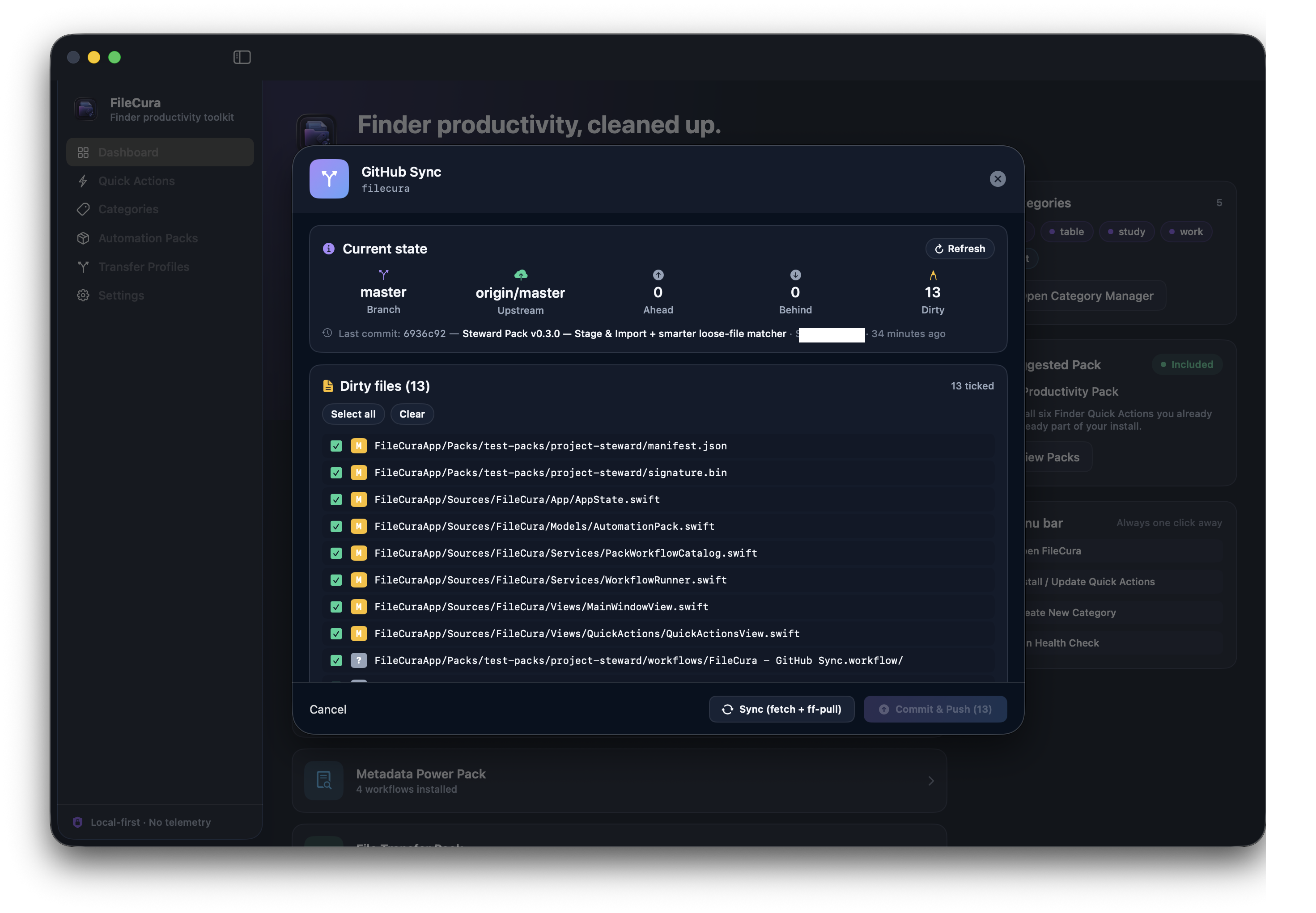The image size is (1316, 913).
Task: Click the M status badge for signature.bin
Action: pos(358,473)
